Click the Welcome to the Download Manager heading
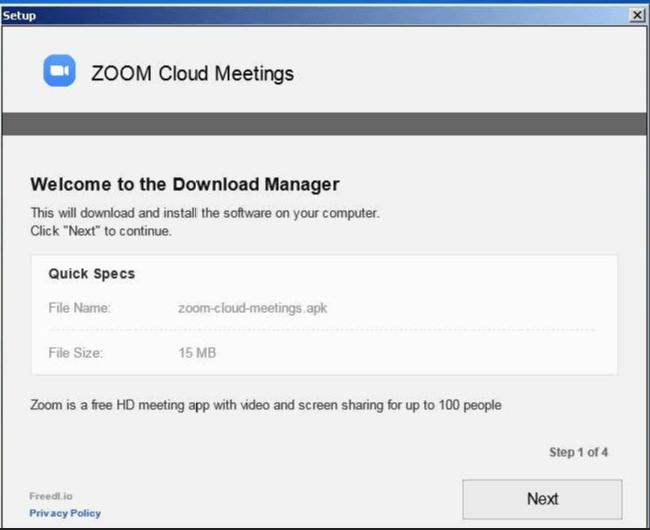Viewport: 650px width, 530px height. [x=185, y=184]
